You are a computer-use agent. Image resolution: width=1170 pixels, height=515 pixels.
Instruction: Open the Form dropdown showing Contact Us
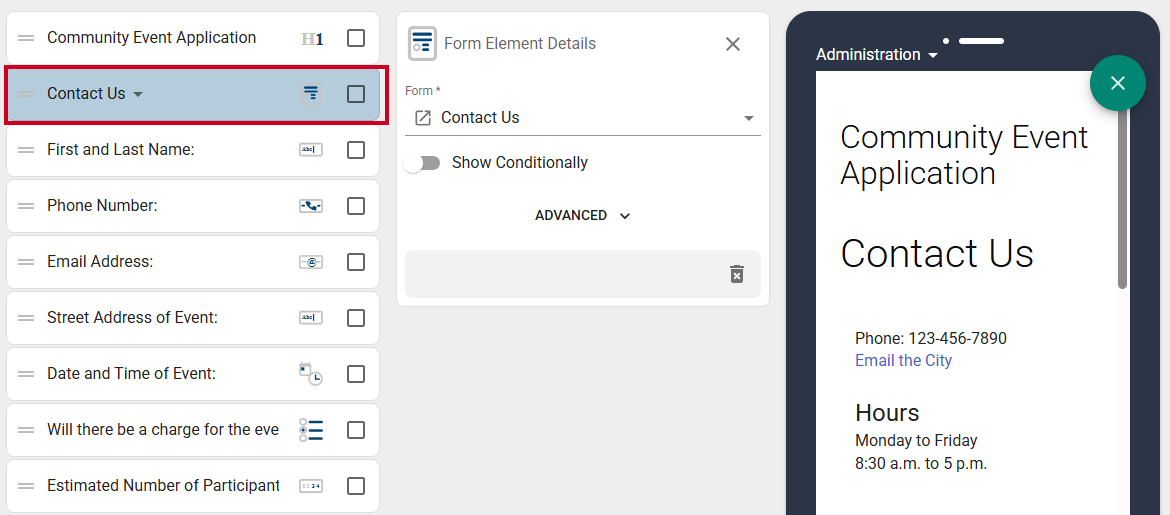(x=583, y=118)
